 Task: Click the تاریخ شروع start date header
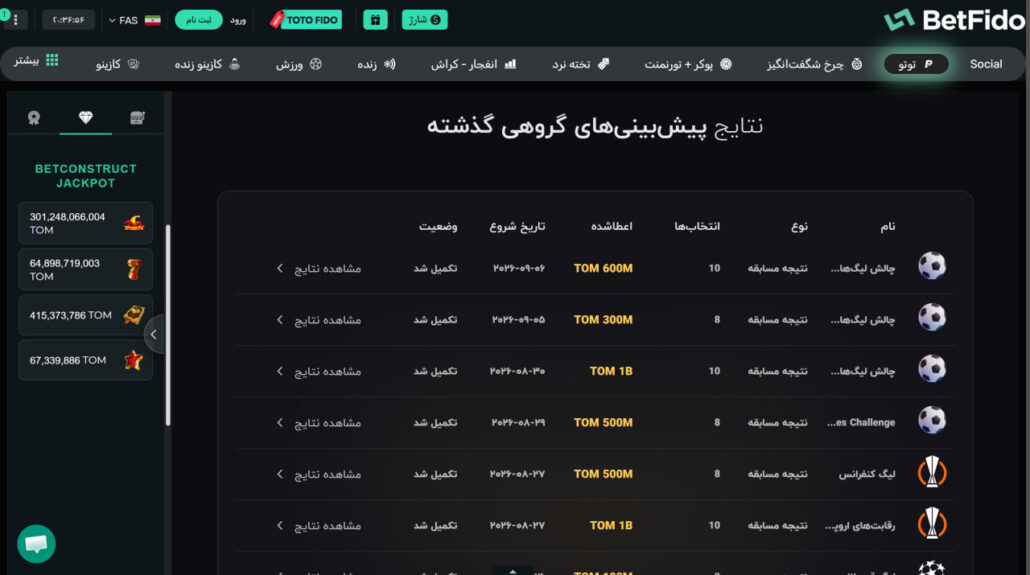tap(517, 226)
